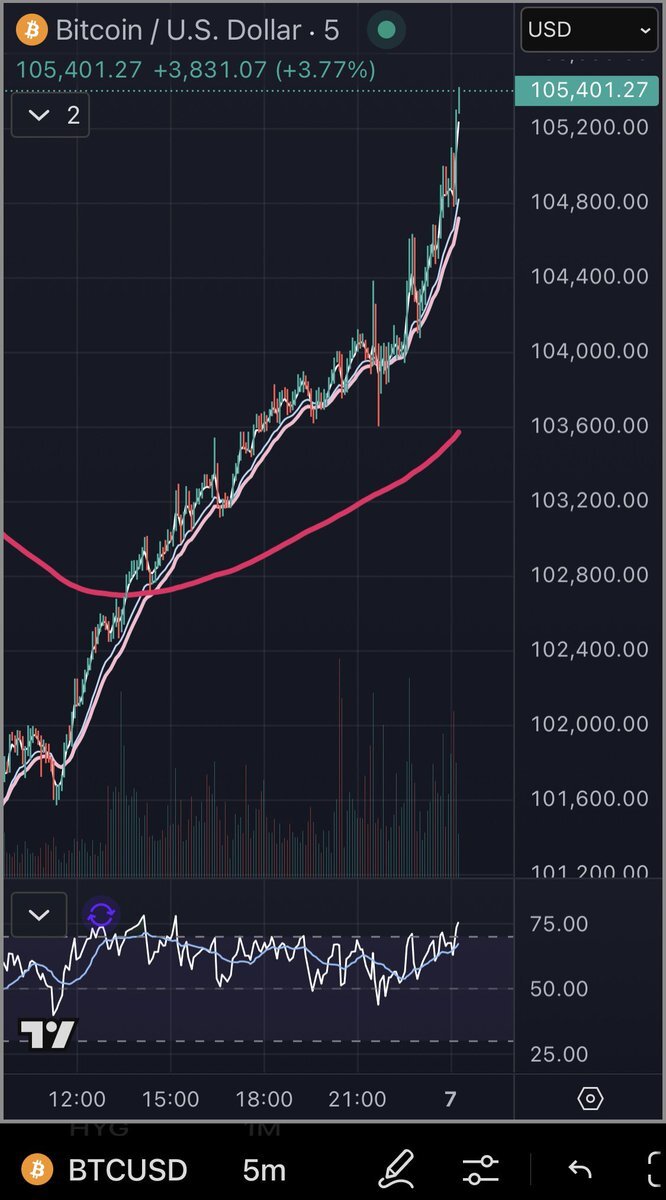Click the 18:00 time axis marker
Image resolution: width=666 pixels, height=1200 pixels.
tap(264, 1099)
